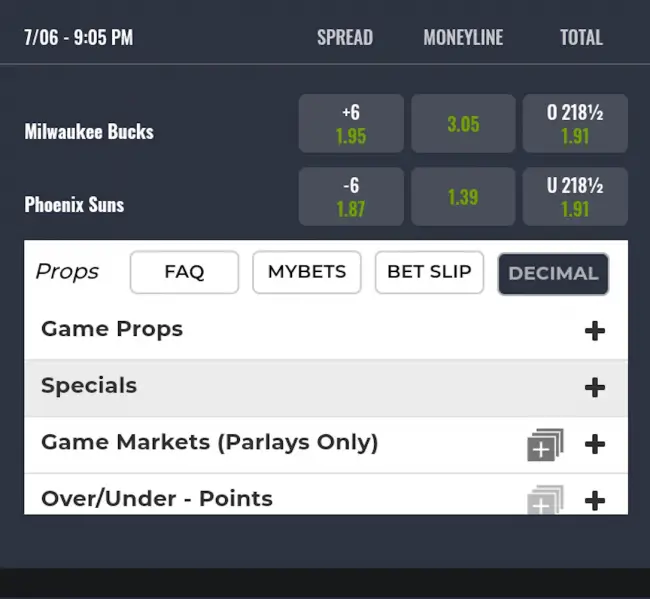Click Phoenix Suns team name
This screenshot has height=599, width=650.
pos(74,204)
